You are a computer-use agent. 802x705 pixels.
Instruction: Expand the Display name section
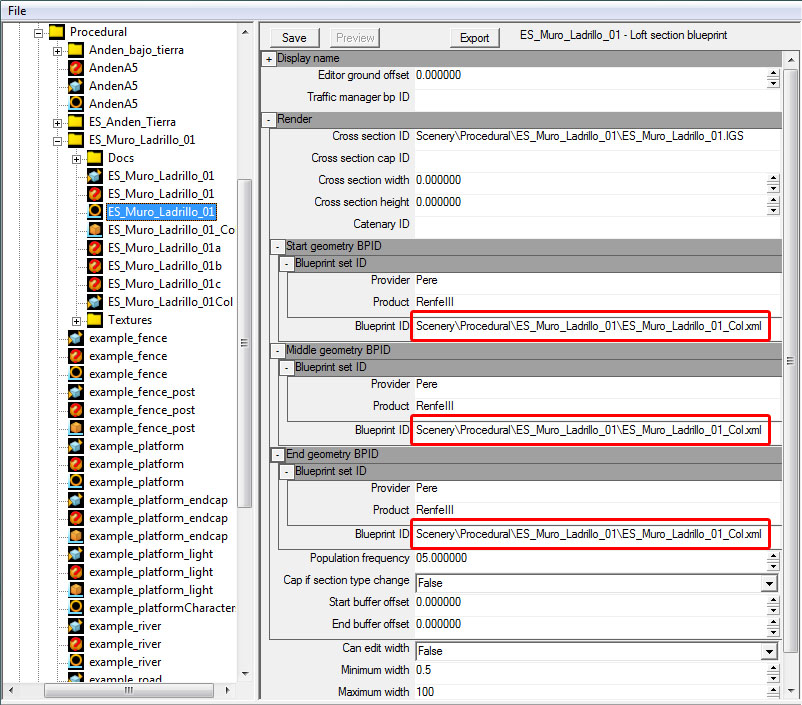coord(269,59)
